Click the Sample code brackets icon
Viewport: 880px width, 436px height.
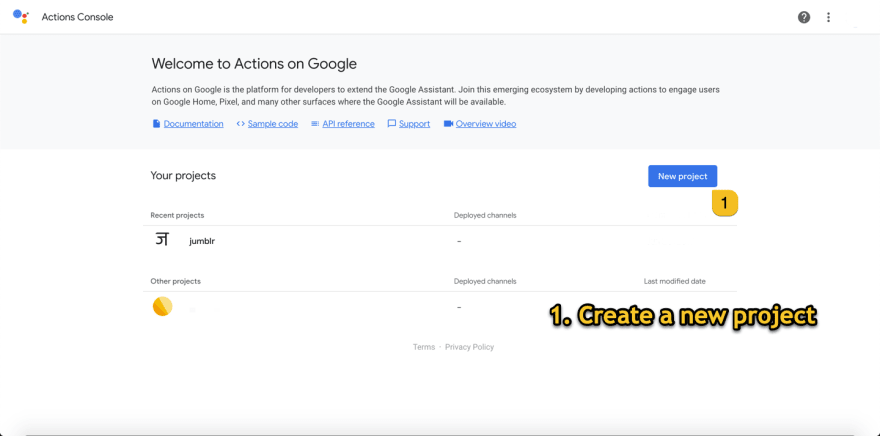(x=240, y=123)
